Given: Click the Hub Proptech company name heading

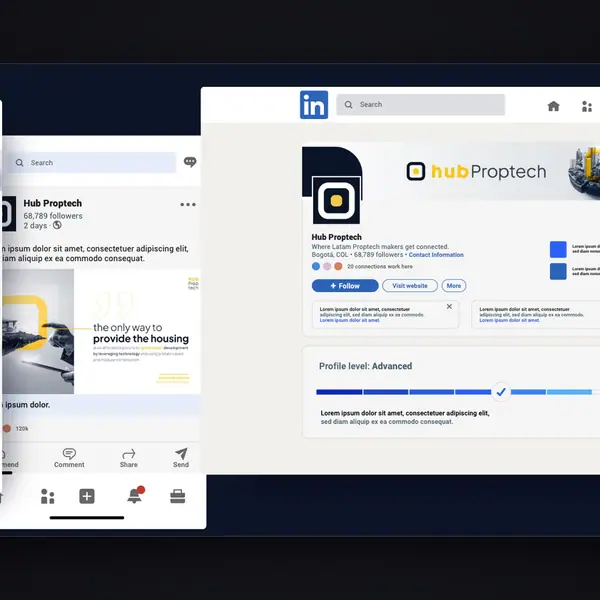Looking at the screenshot, I should [x=336, y=237].
